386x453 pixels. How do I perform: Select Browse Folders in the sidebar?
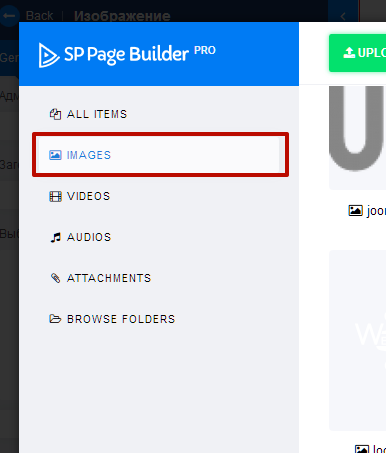click(x=159, y=319)
